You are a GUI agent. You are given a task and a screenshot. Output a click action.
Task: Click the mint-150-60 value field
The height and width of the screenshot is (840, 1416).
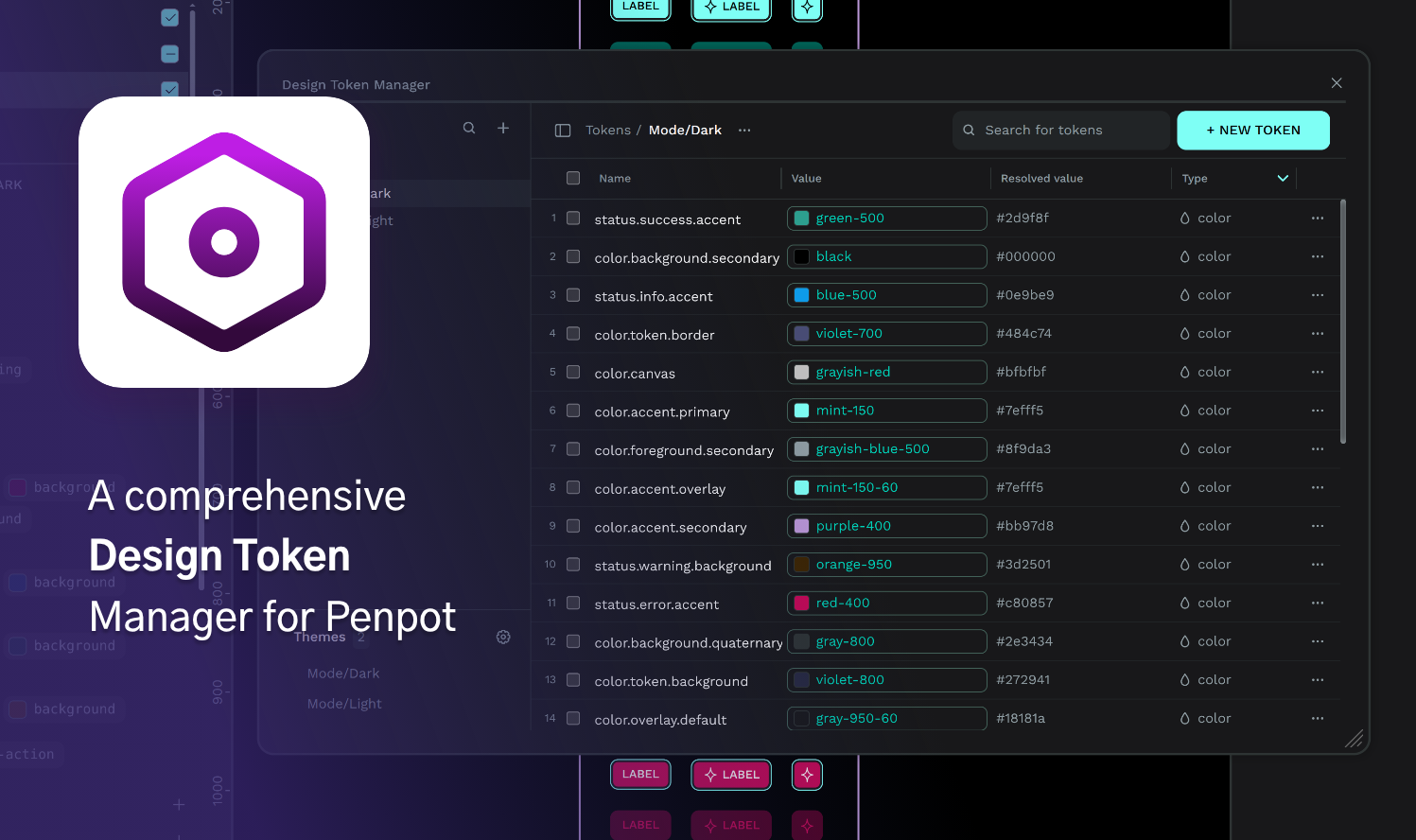(x=887, y=488)
